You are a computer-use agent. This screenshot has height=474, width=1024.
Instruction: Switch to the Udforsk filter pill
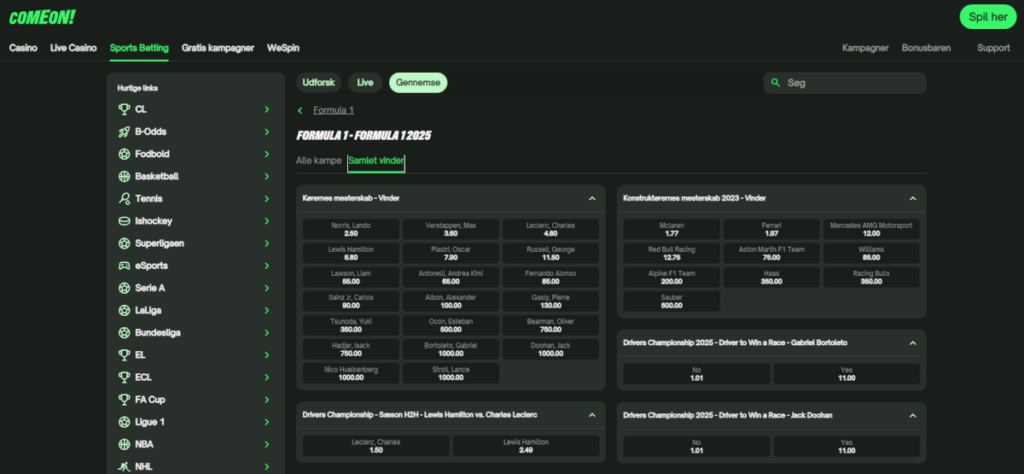pos(320,83)
